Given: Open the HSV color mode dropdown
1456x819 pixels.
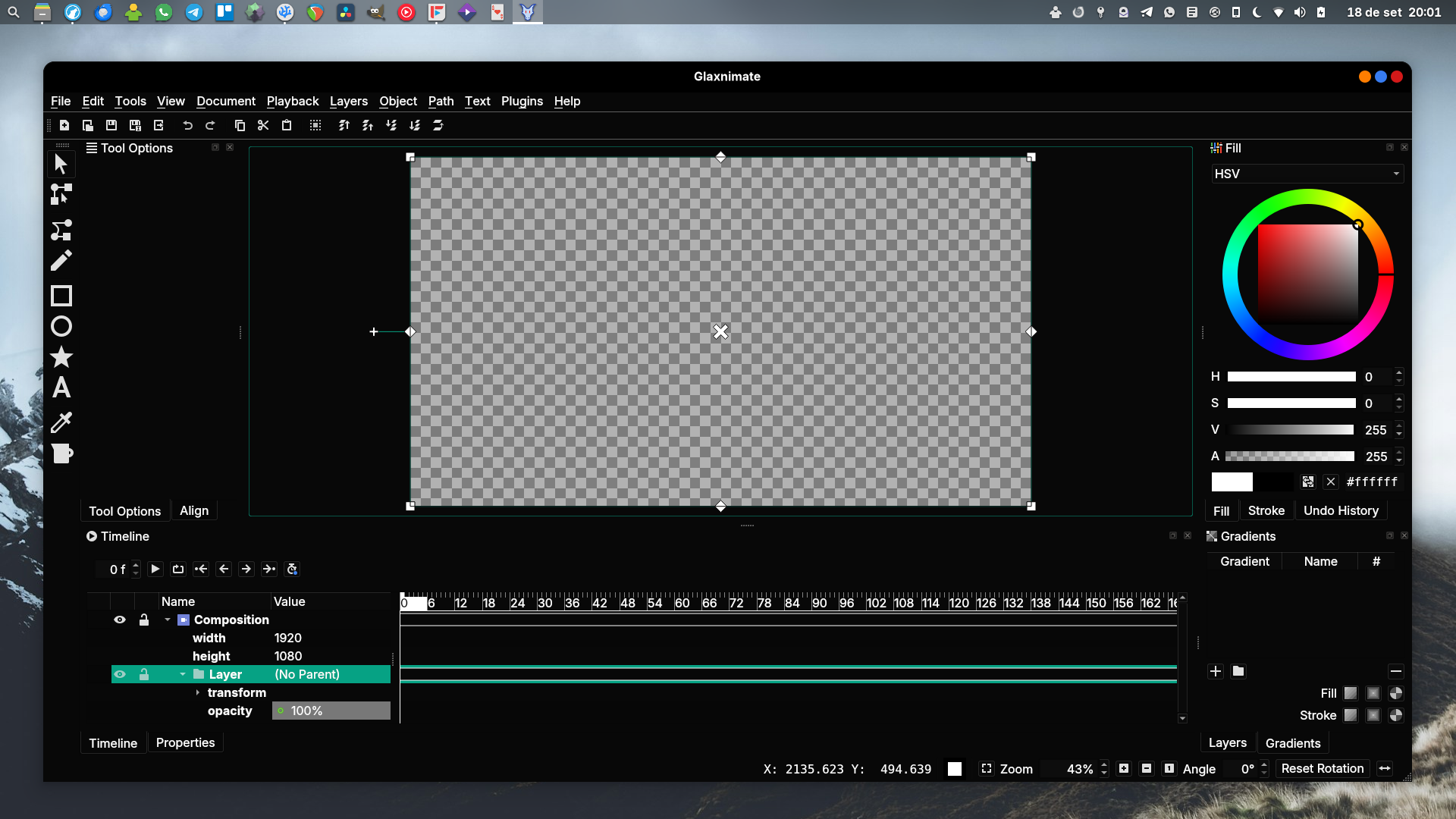Looking at the screenshot, I should click(x=1307, y=174).
